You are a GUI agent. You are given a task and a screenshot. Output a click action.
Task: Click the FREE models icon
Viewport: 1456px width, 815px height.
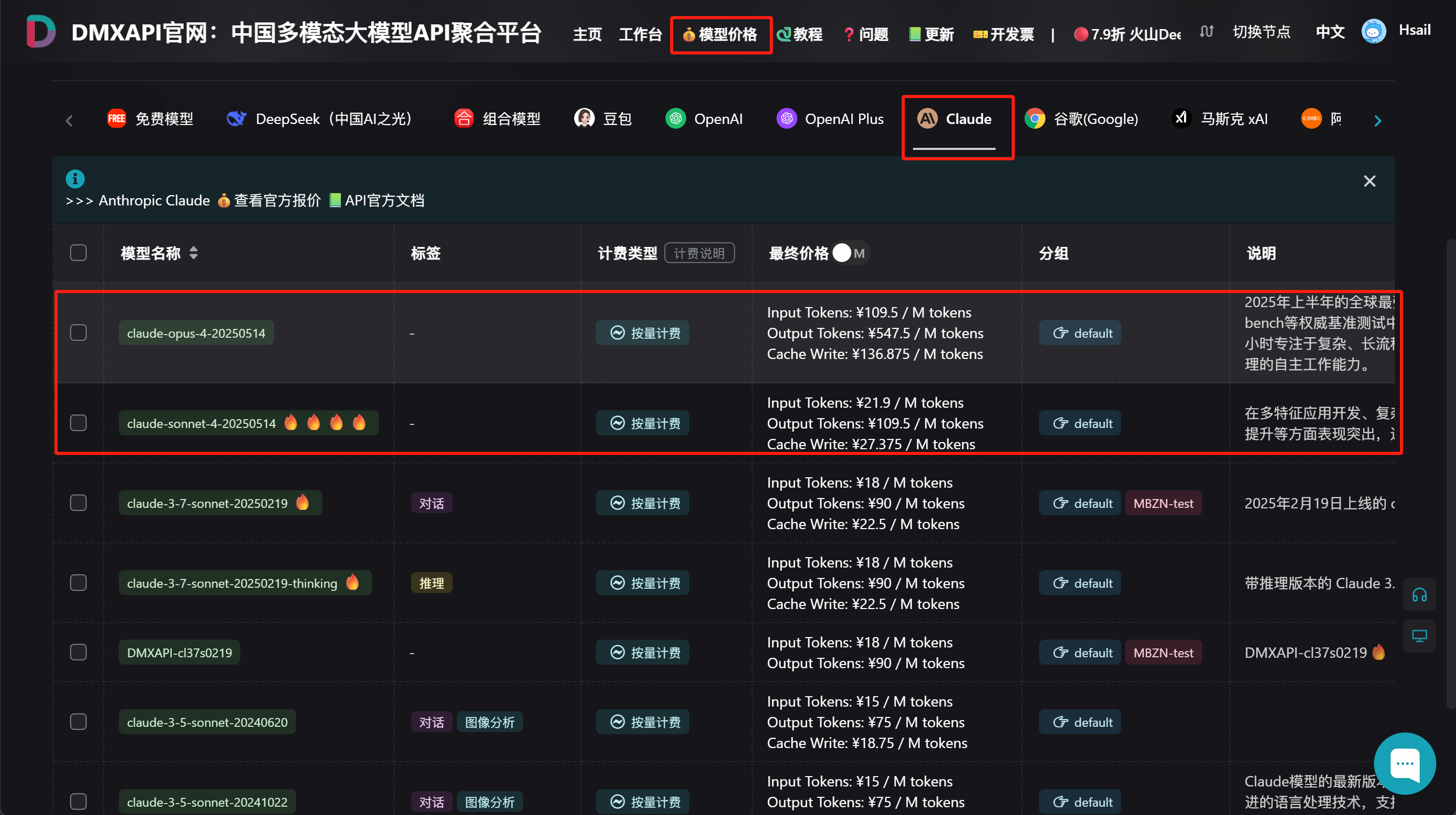pyautogui.click(x=117, y=119)
